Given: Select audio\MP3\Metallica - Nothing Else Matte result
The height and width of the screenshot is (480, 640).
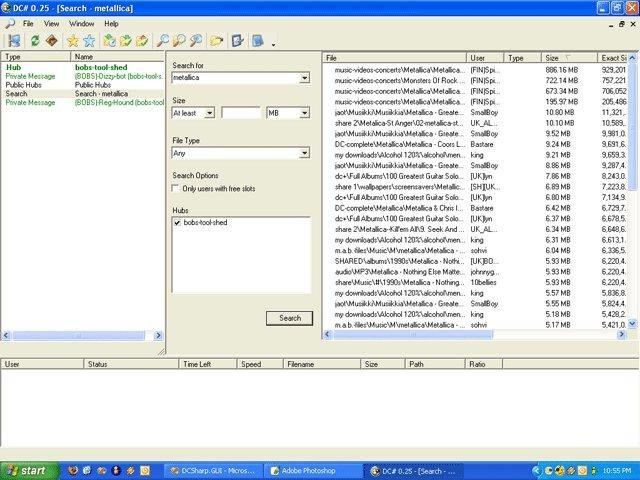Looking at the screenshot, I should coord(476,272).
